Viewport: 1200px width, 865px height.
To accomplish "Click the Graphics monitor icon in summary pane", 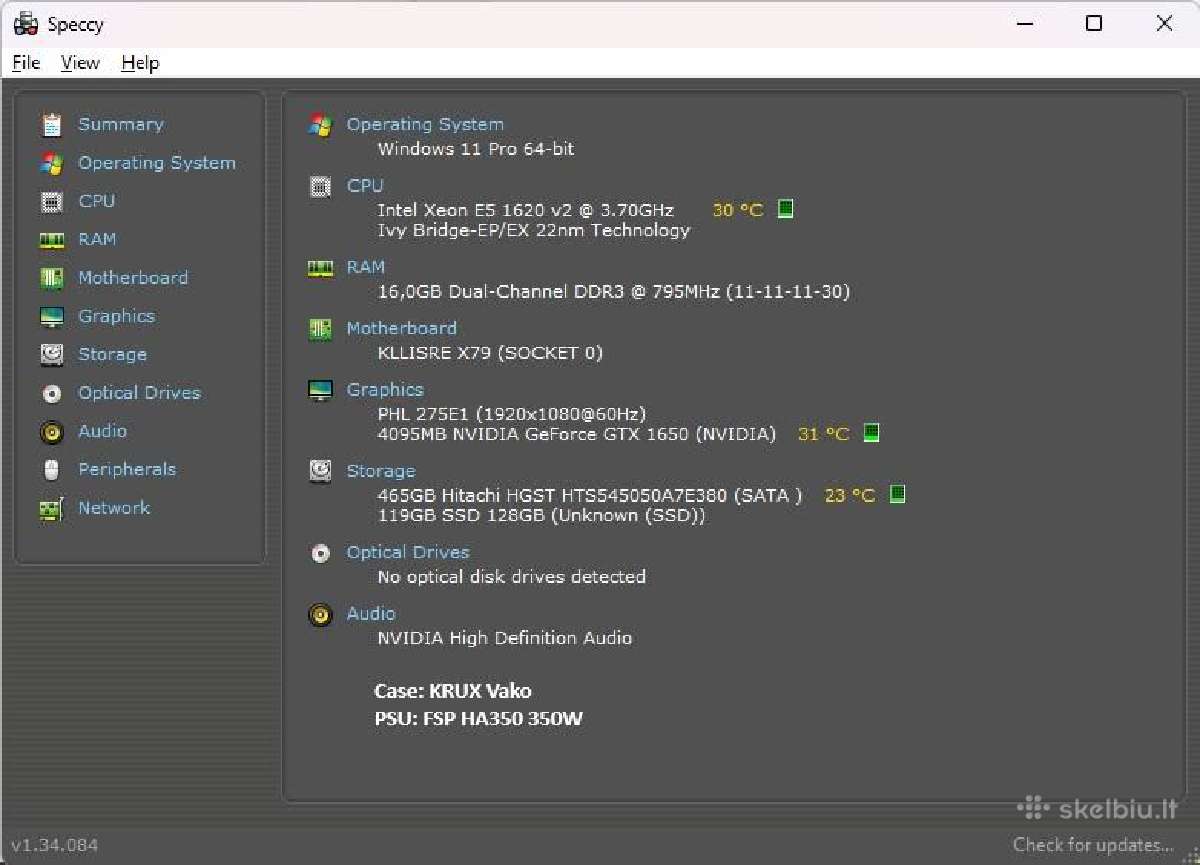I will 320,390.
